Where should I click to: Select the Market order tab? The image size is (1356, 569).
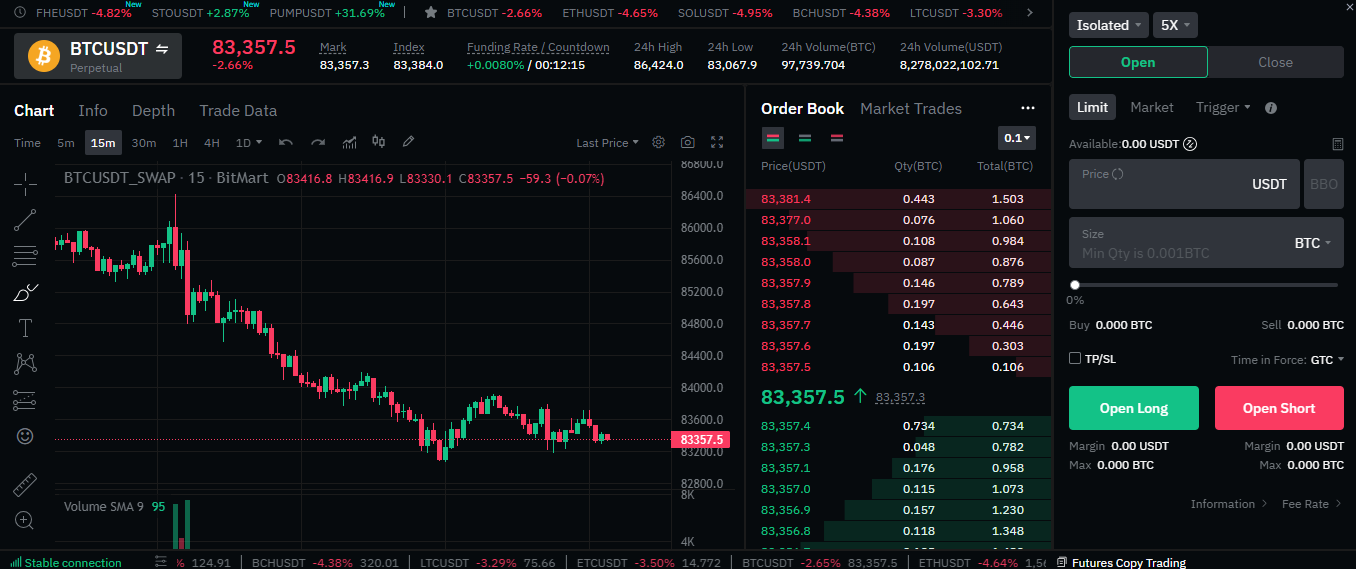1152,107
